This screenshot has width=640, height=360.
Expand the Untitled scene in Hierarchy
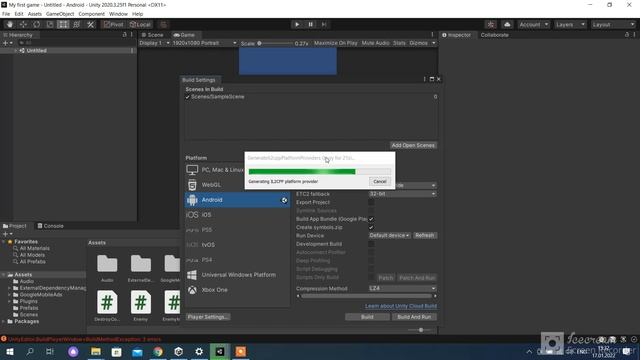pos(16,51)
